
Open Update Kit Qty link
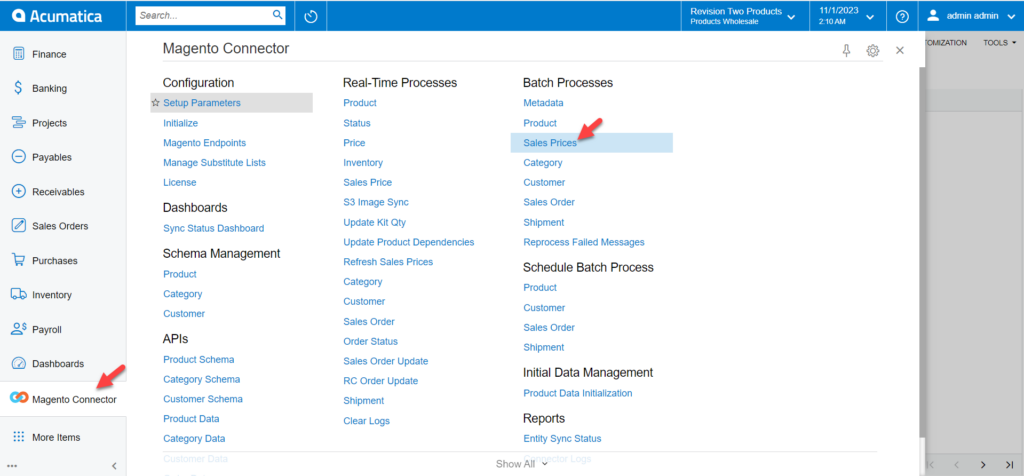pos(374,222)
